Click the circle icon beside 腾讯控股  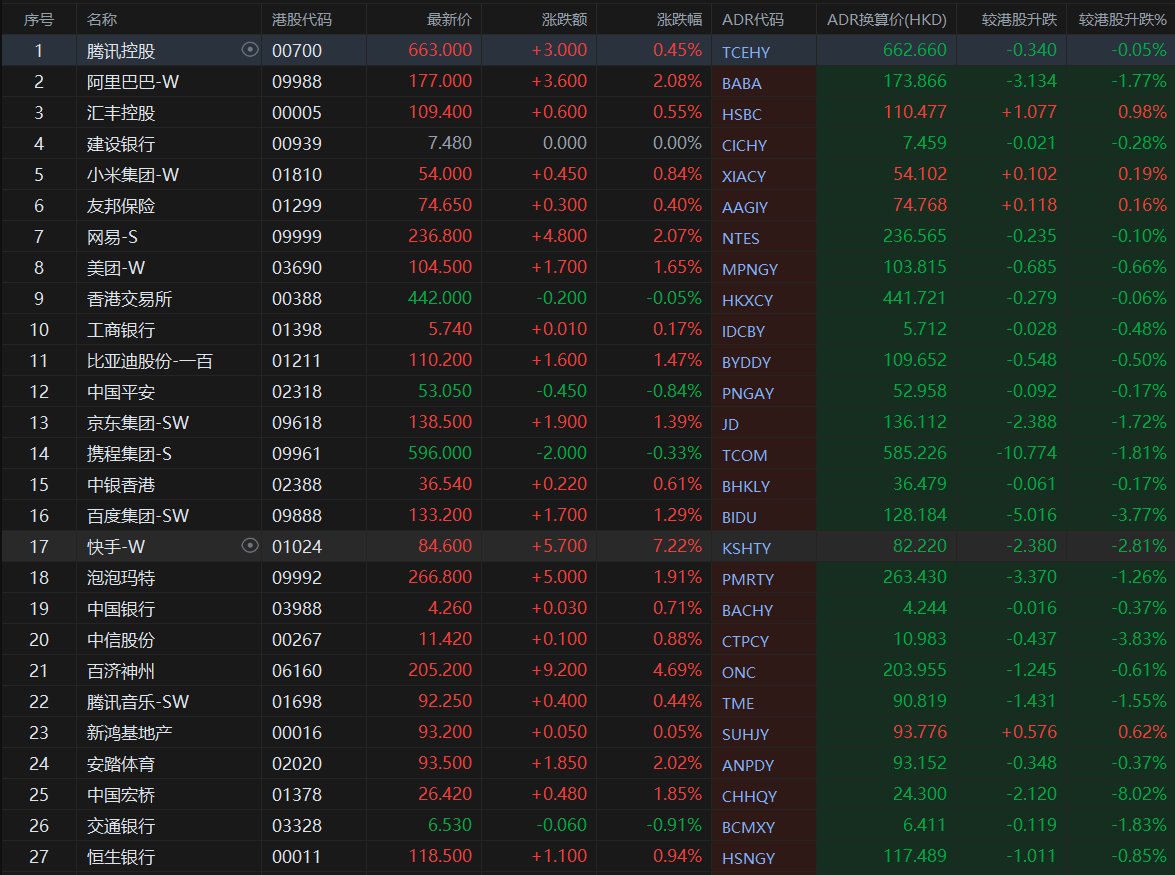[x=250, y=50]
